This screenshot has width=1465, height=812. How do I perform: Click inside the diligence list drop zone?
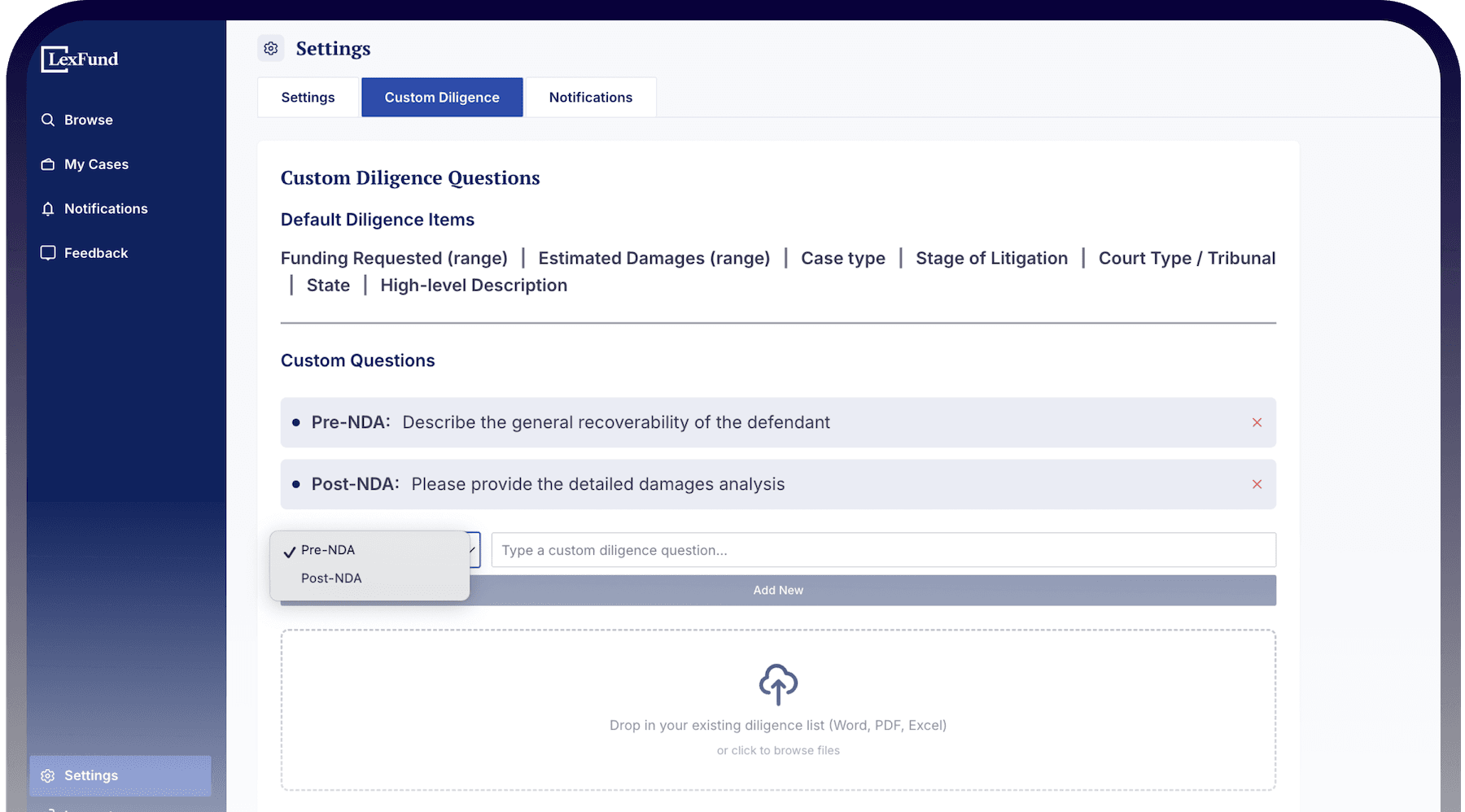coord(777,710)
